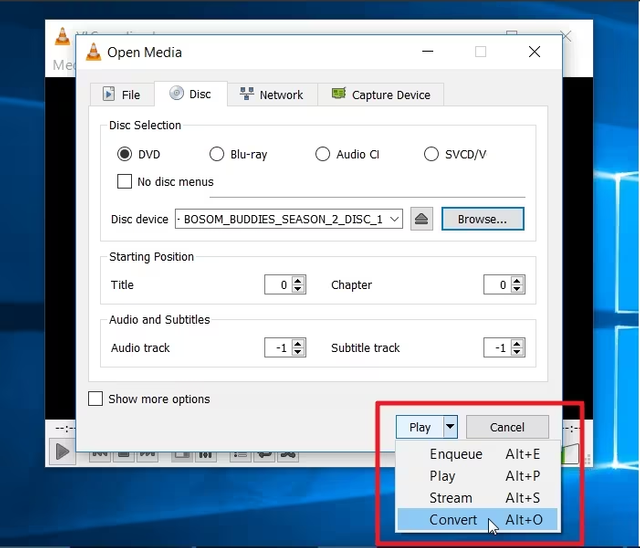
Task: Open the Network tab
Action: 272,95
